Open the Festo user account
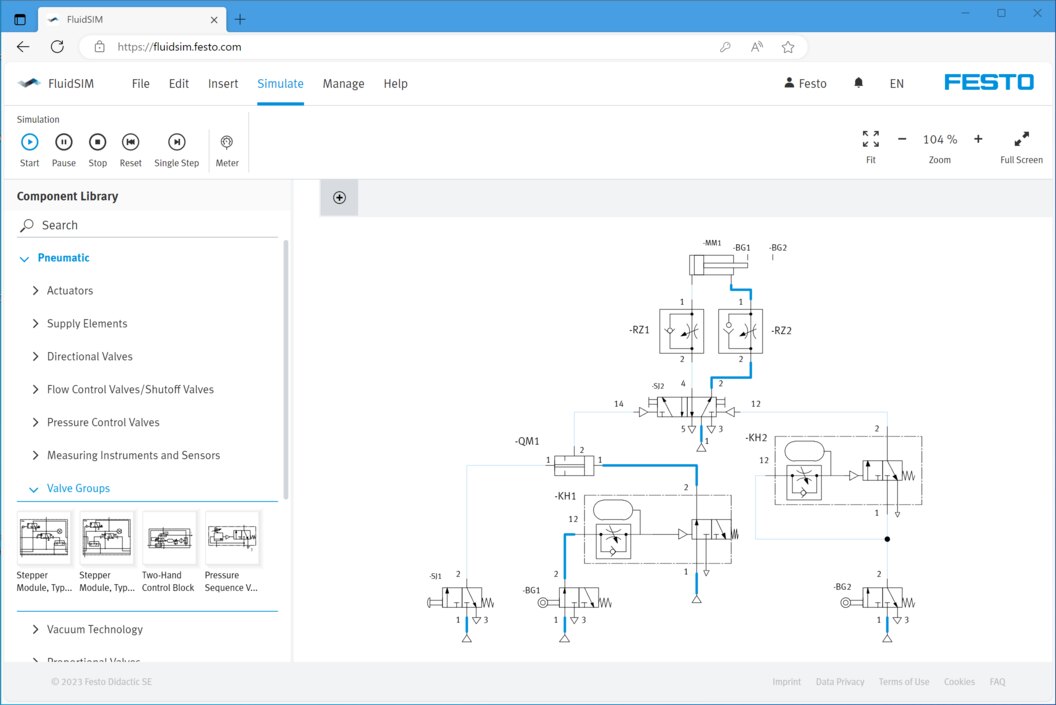This screenshot has width=1056, height=705. 805,83
